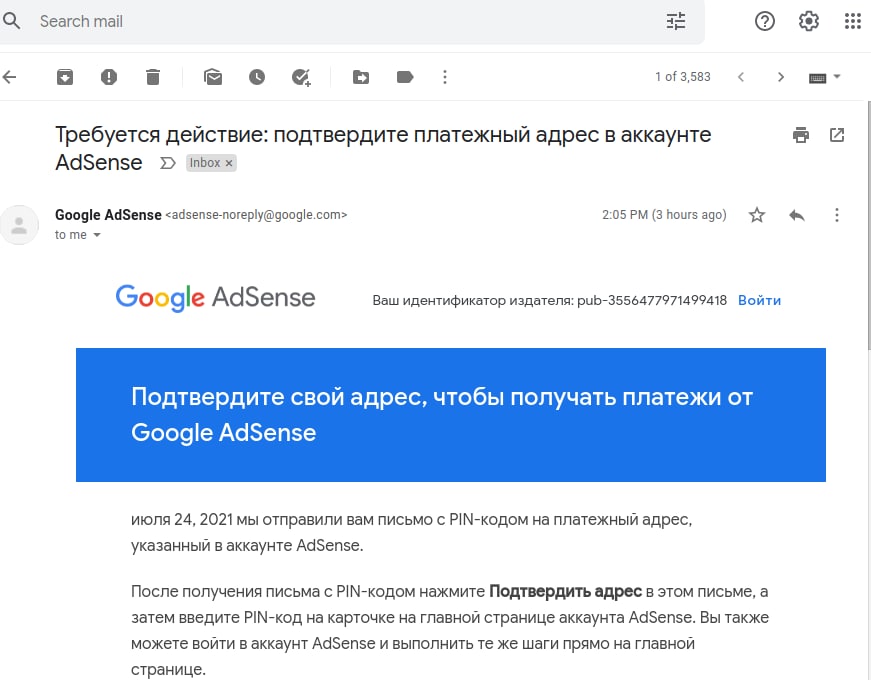Archive this email
Viewport: 871px width, 680px height.
pyautogui.click(x=65, y=77)
